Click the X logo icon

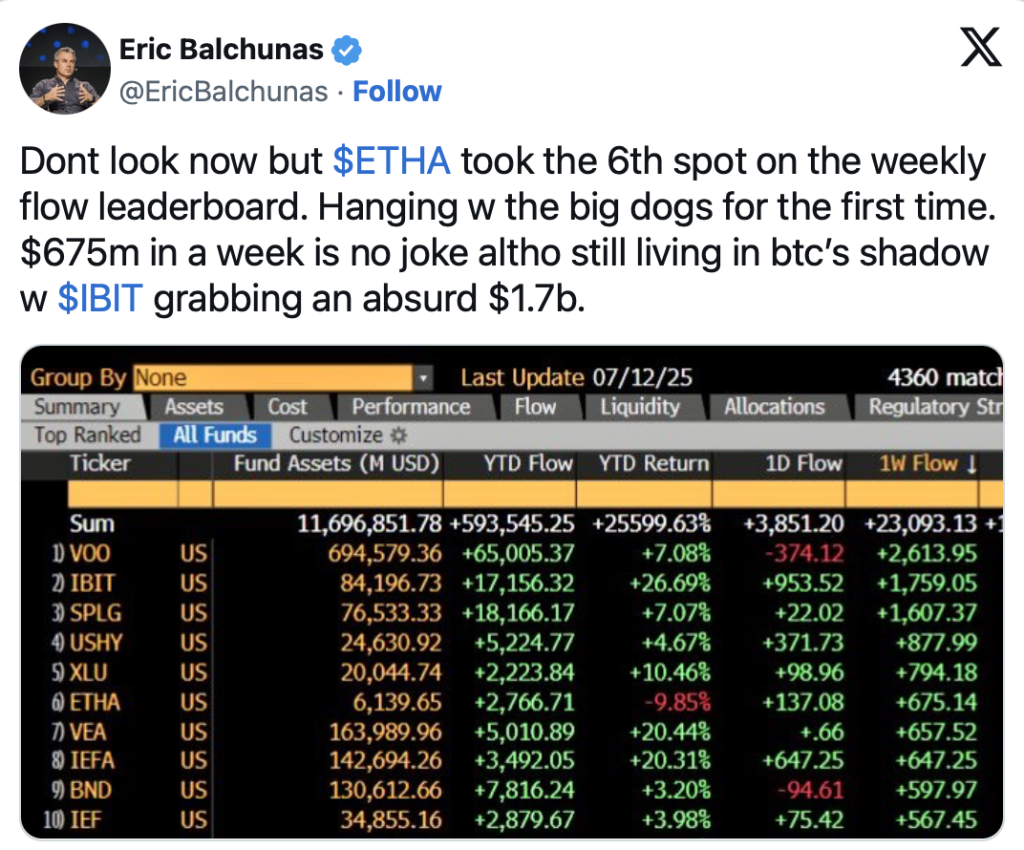point(980,47)
